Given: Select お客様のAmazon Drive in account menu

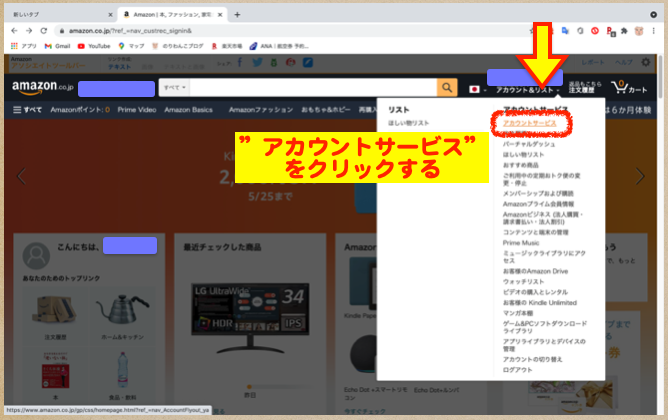Looking at the screenshot, I should pos(535,271).
